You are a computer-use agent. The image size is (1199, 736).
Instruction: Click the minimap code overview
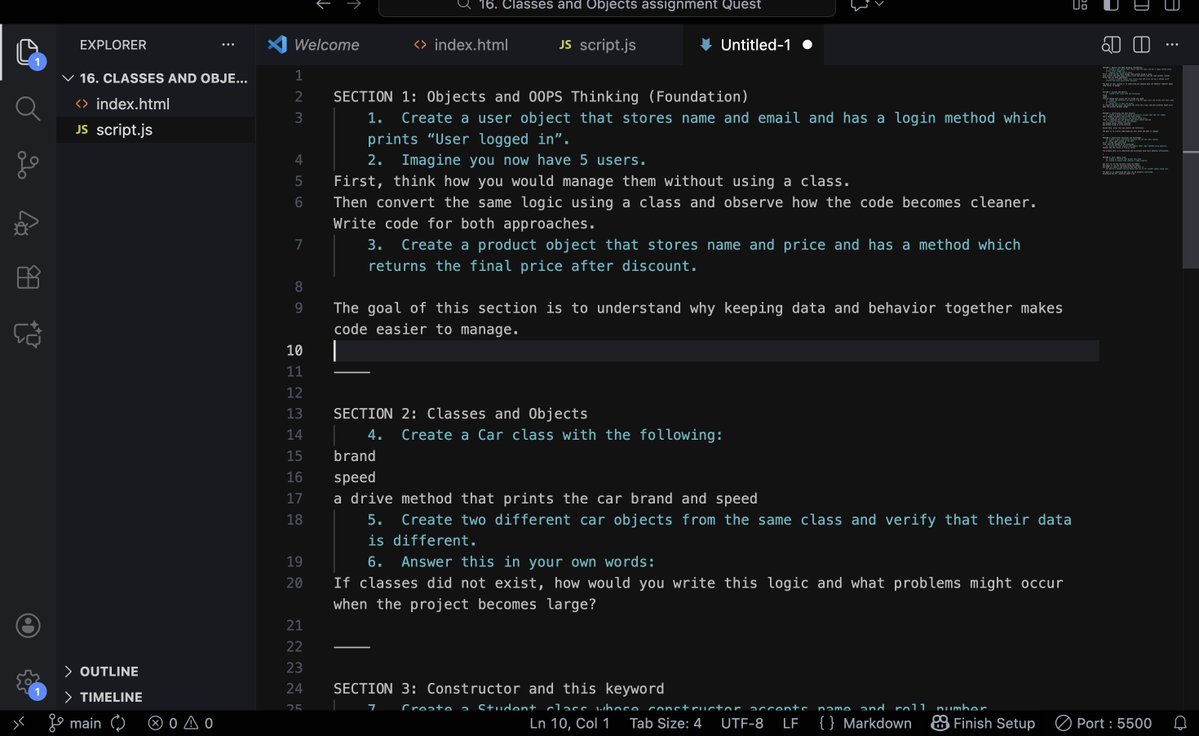coord(1139,121)
